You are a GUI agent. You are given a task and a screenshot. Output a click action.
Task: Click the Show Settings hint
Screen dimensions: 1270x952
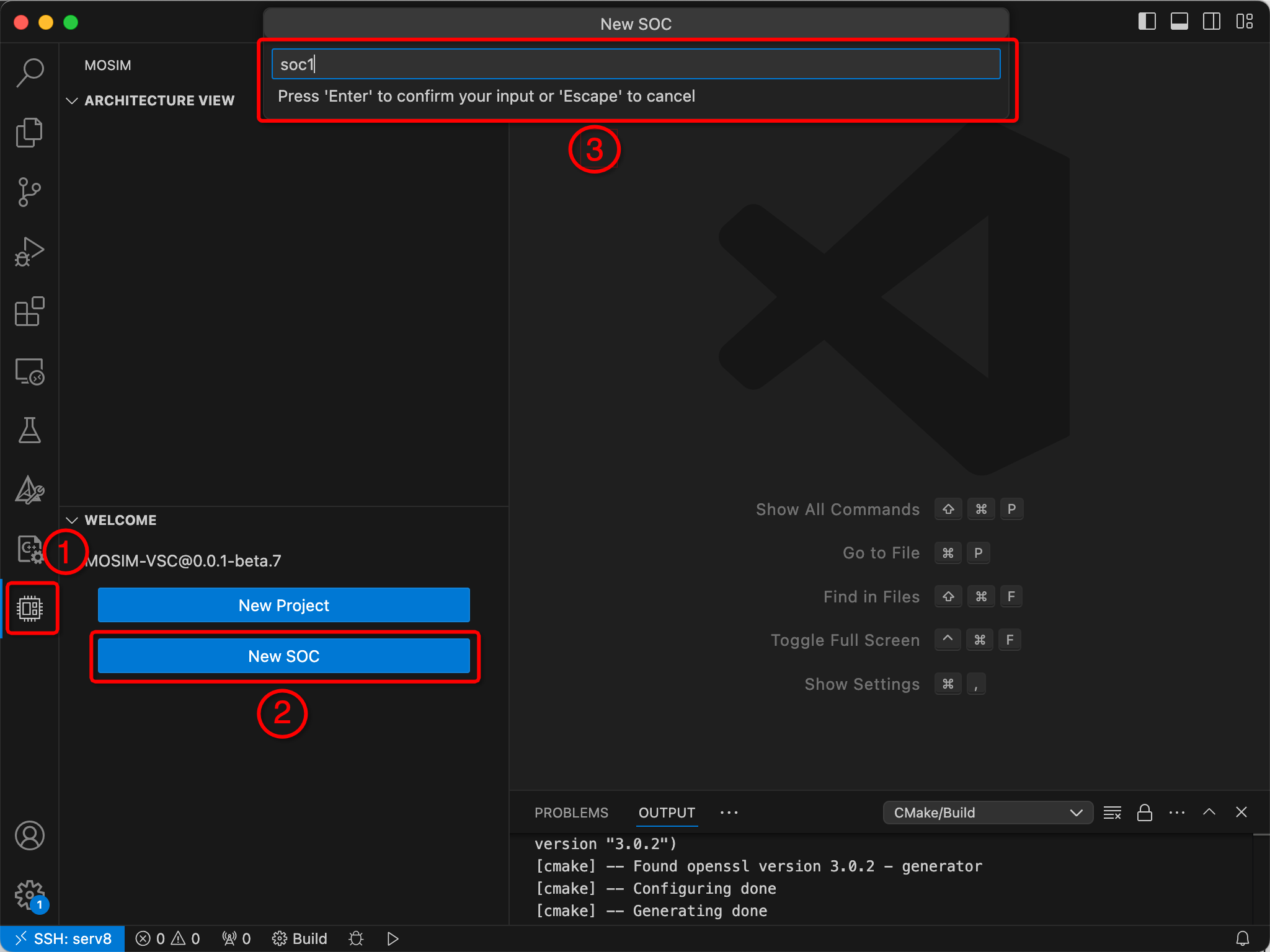[862, 684]
